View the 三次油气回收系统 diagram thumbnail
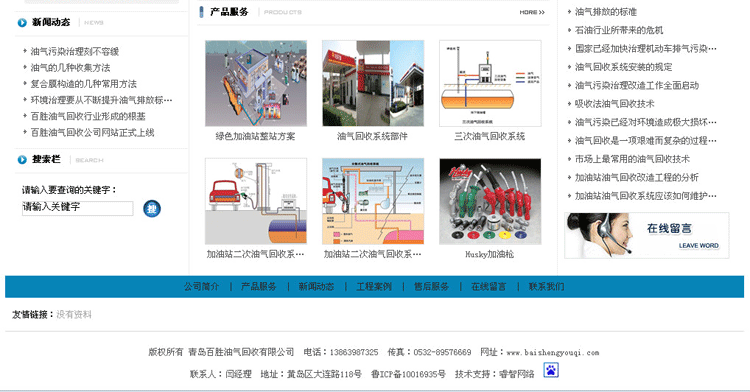750x392 pixels. pyautogui.click(x=490, y=83)
